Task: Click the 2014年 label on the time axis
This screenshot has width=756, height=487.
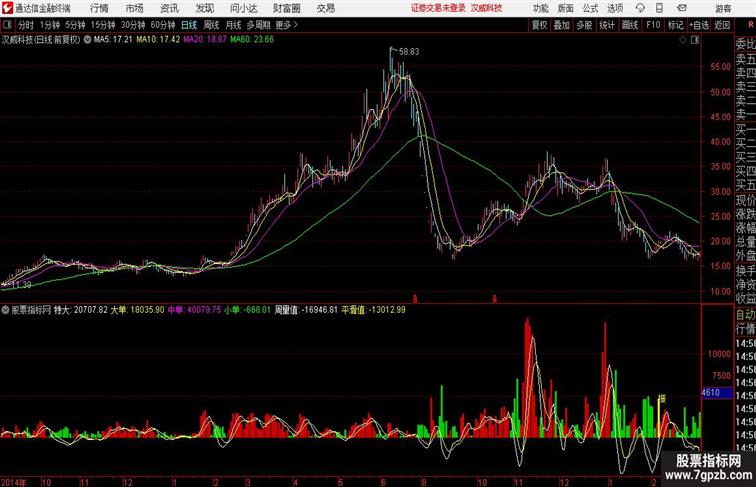Action: click(14, 482)
